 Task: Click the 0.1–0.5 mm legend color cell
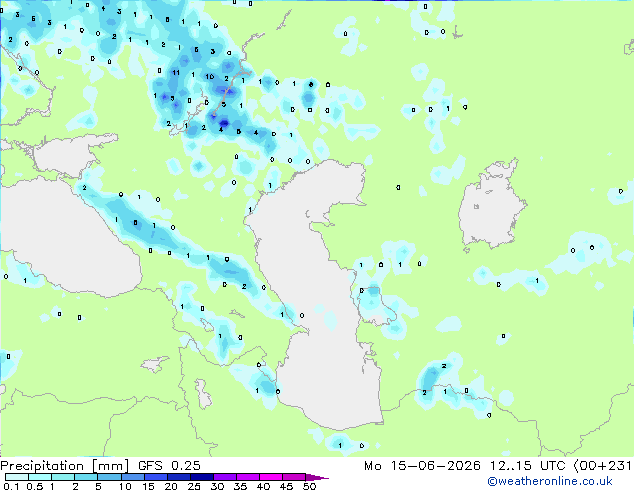pyautogui.click(x=17, y=477)
